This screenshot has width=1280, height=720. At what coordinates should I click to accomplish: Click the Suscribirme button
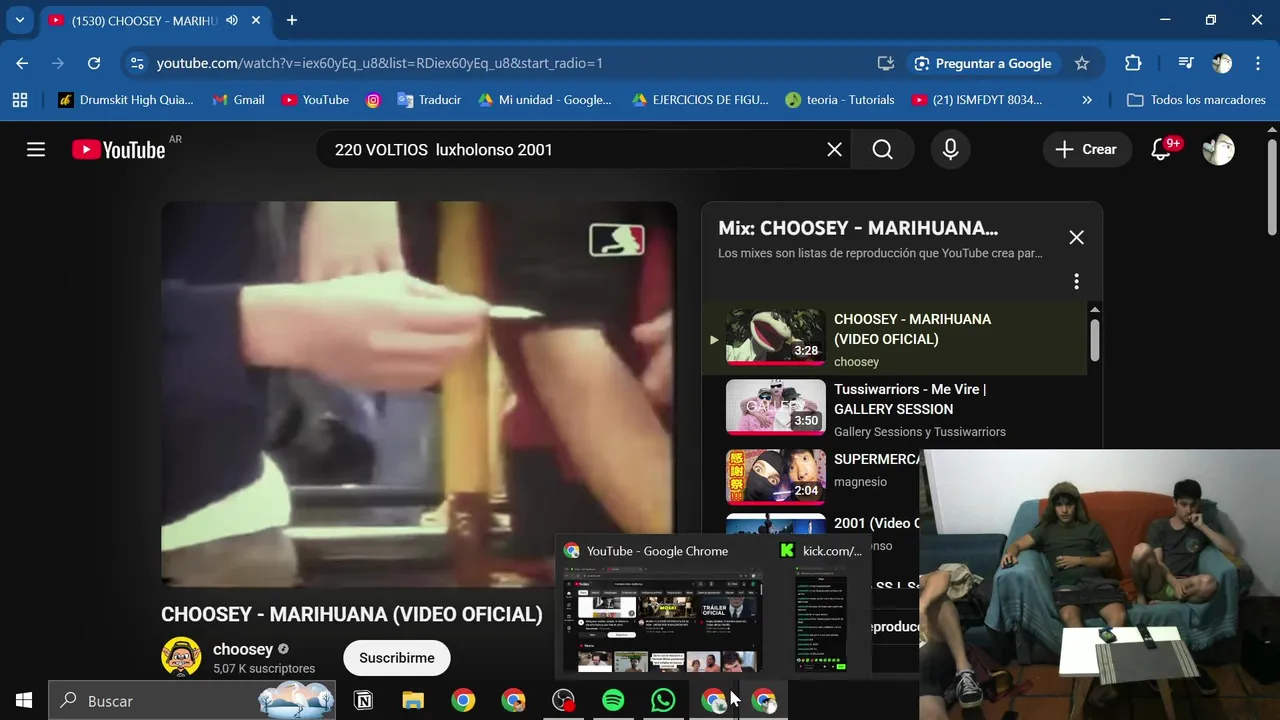coord(397,658)
